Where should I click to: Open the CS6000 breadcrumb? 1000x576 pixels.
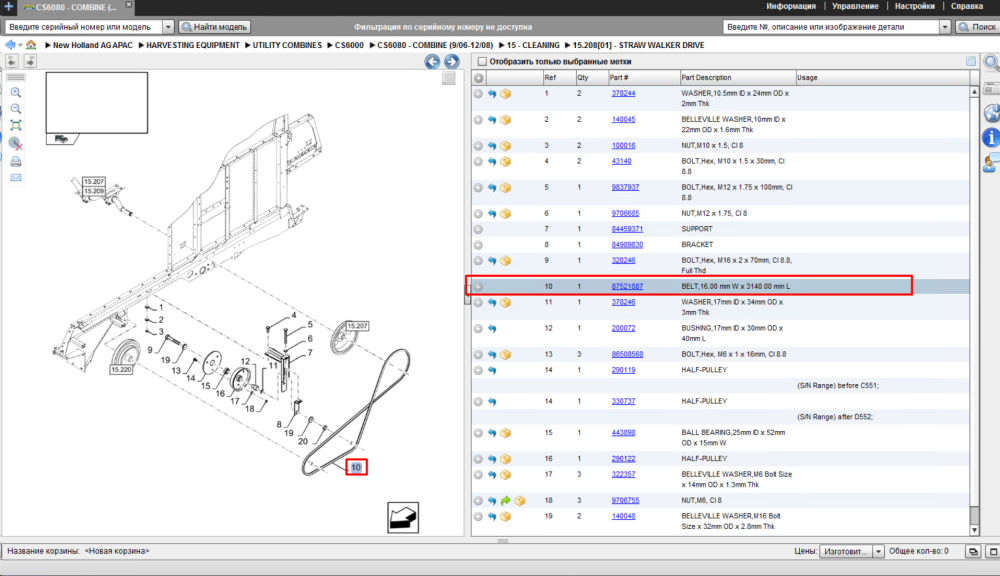(x=349, y=45)
